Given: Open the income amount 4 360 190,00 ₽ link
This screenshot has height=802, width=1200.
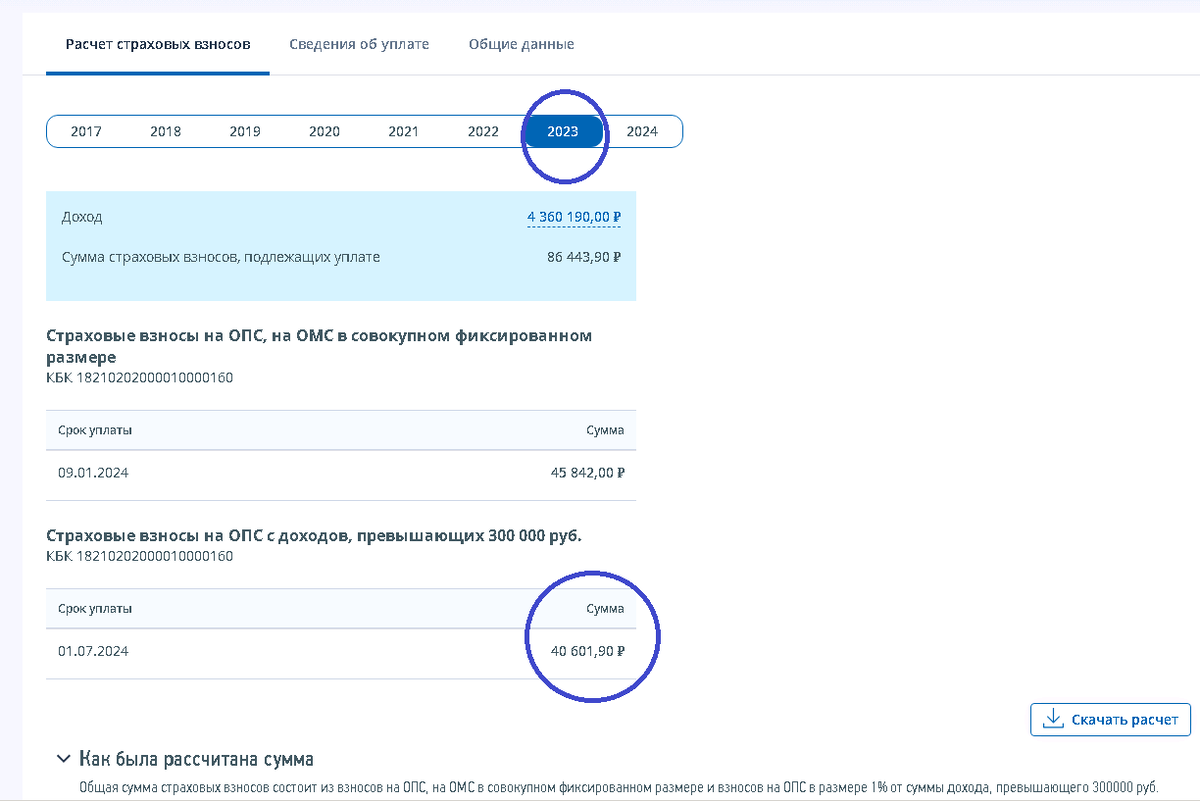Looking at the screenshot, I should [x=575, y=217].
